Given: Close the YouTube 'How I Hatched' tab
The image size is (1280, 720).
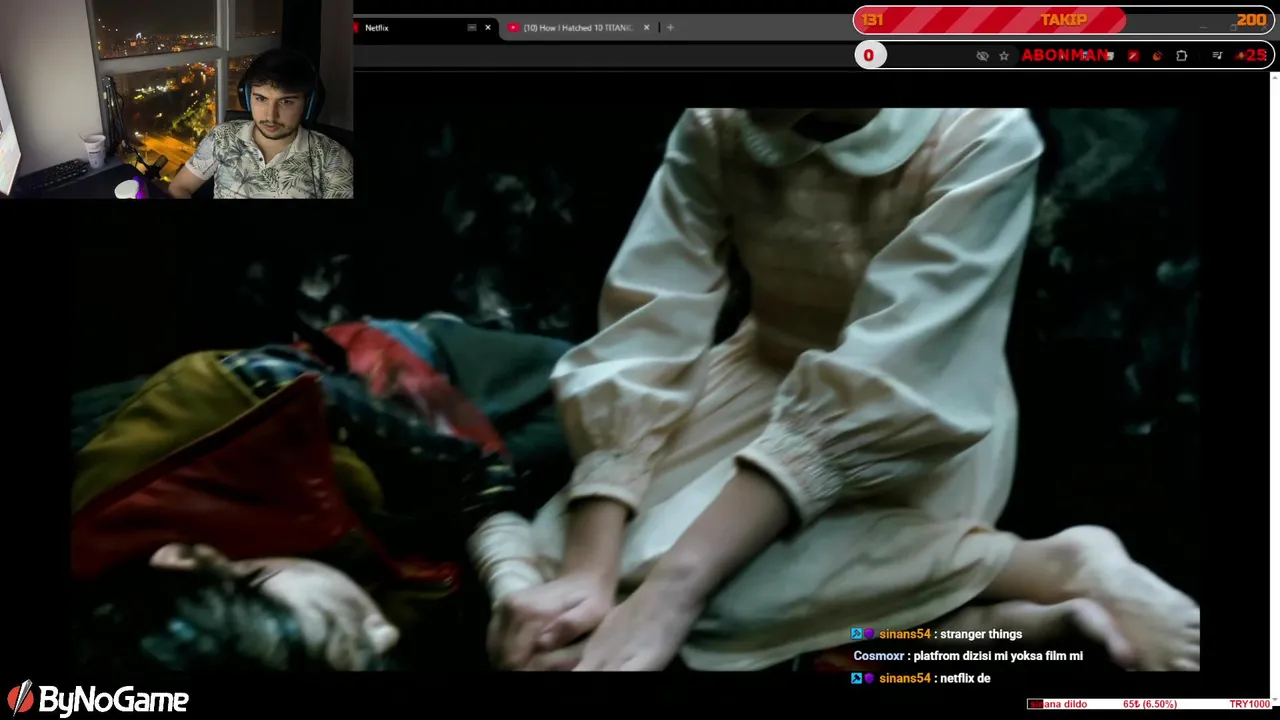Looking at the screenshot, I should pyautogui.click(x=646, y=28).
